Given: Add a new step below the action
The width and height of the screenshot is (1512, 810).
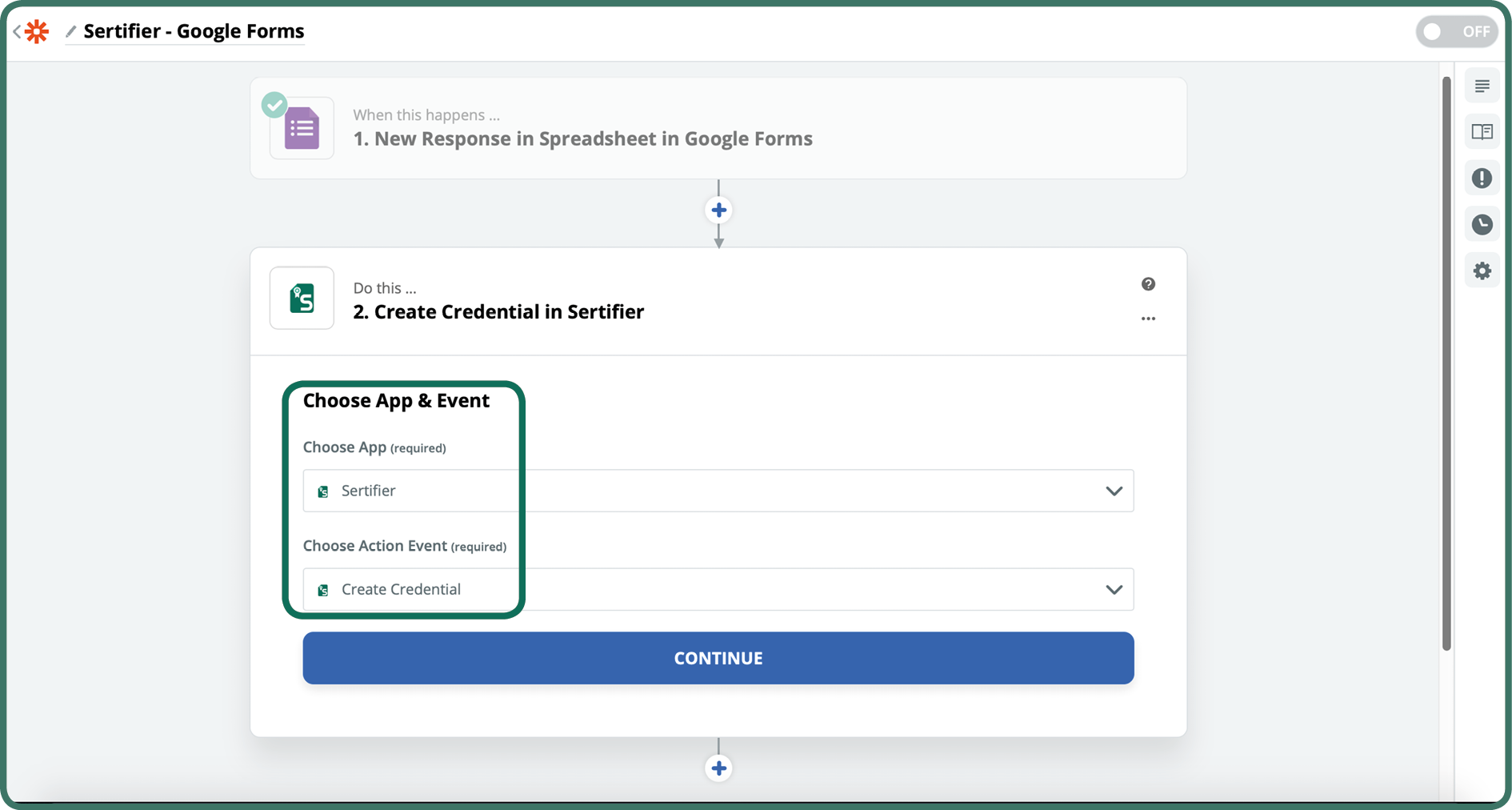Looking at the screenshot, I should [718, 768].
